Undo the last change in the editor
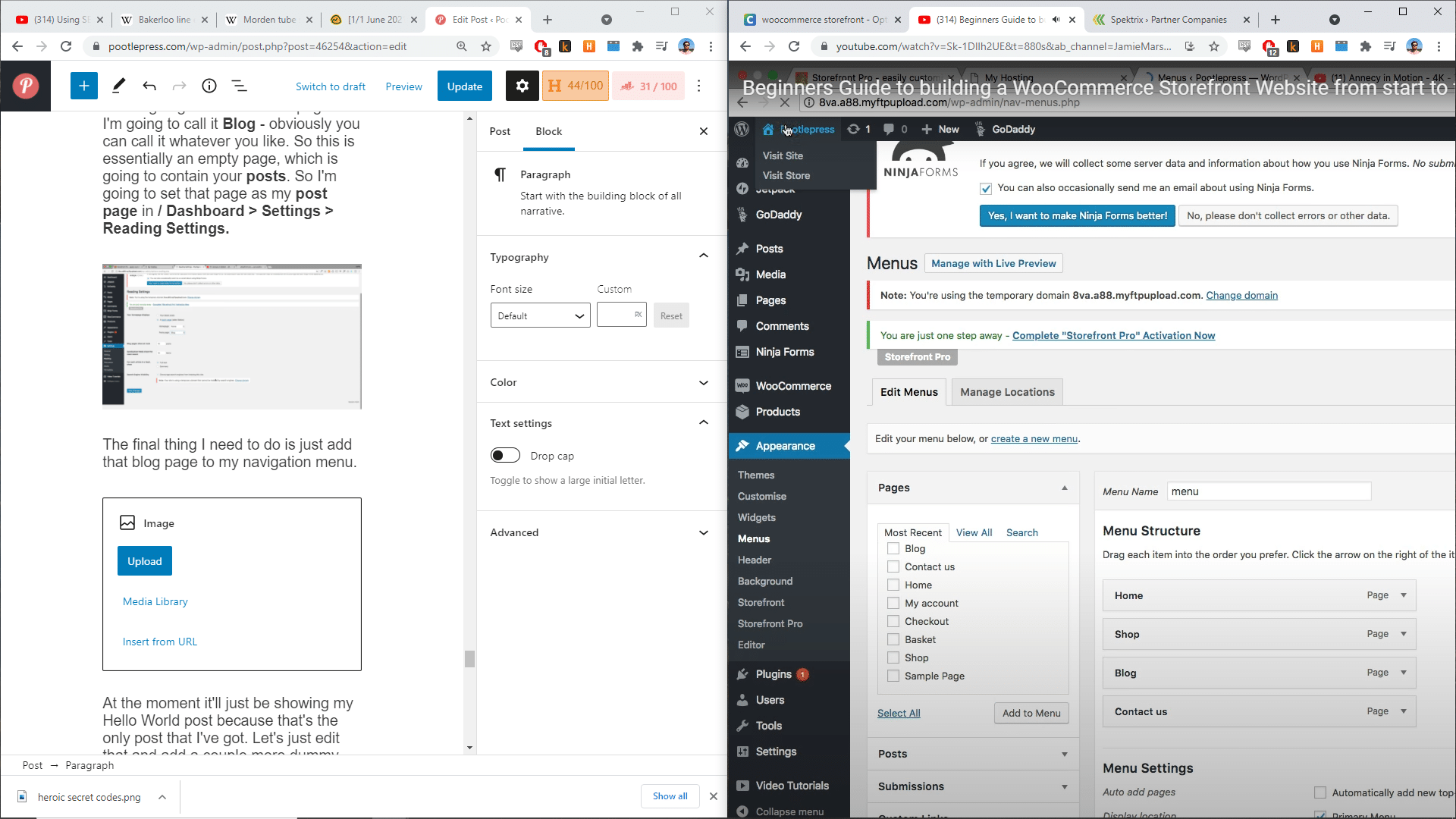This screenshot has height=819, width=1456. point(149,86)
